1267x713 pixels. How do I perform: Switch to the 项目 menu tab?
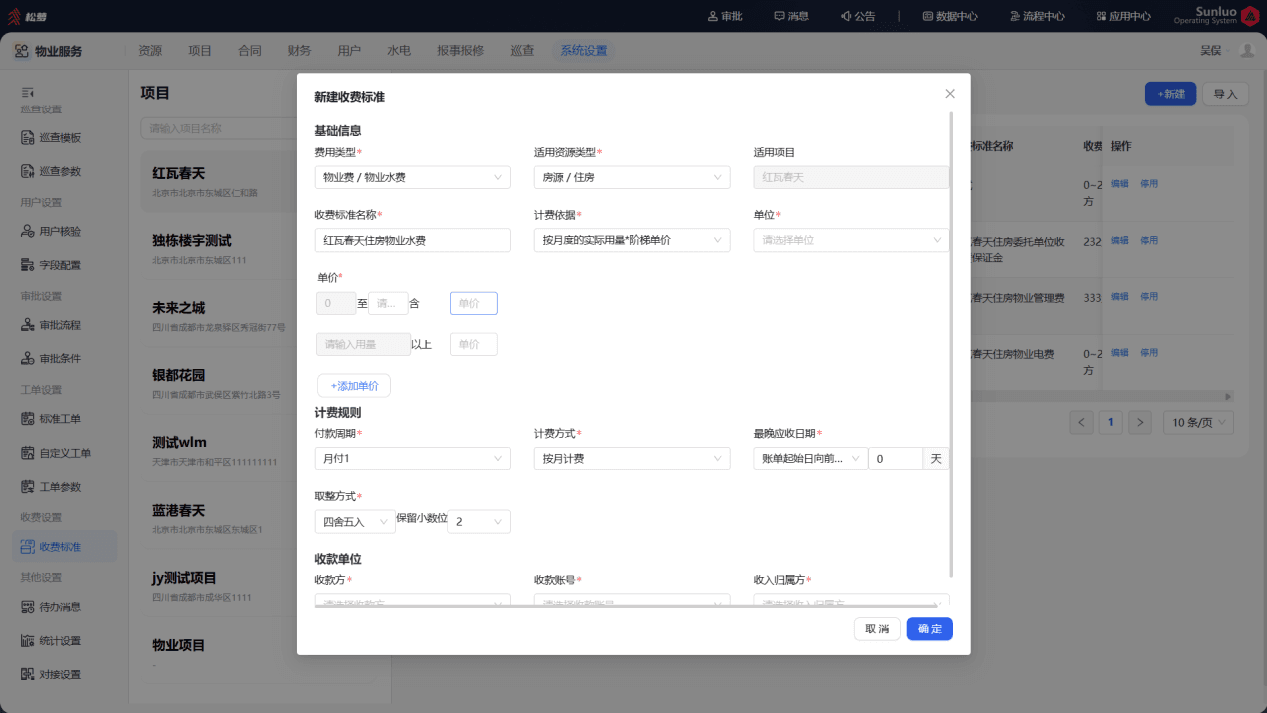[x=200, y=51]
